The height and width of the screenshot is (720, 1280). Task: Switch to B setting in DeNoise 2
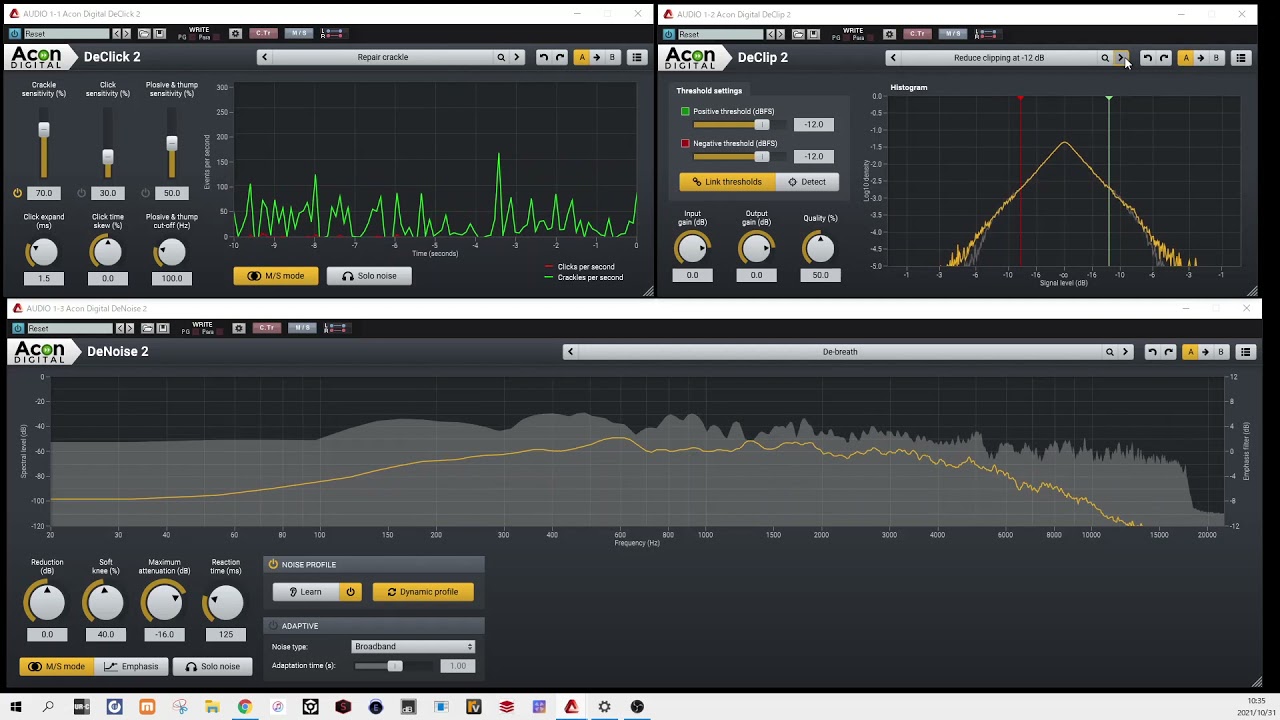point(1220,352)
